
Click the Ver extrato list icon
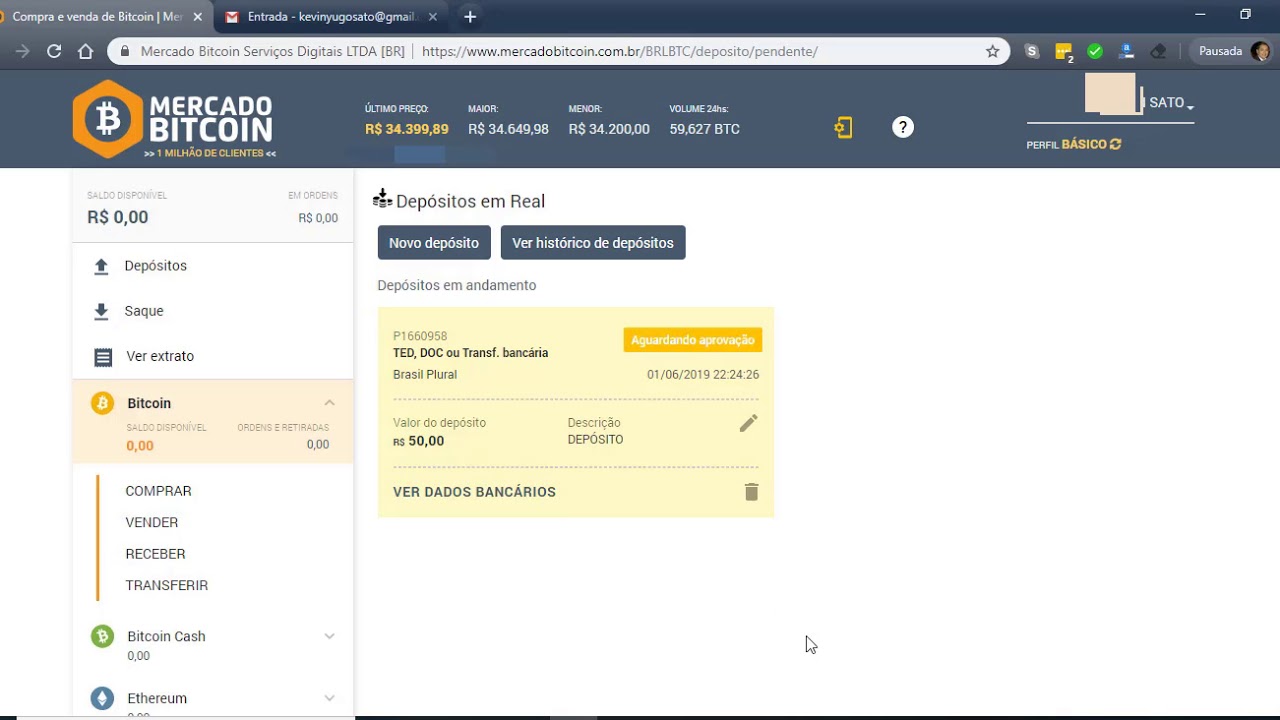[102, 357]
